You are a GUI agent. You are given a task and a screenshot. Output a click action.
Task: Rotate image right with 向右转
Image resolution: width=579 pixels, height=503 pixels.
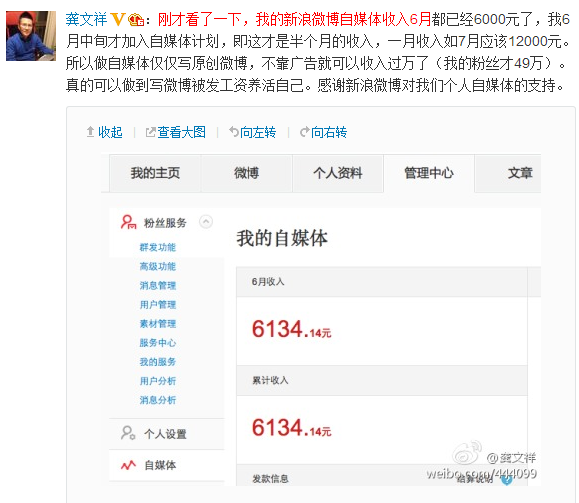329,132
